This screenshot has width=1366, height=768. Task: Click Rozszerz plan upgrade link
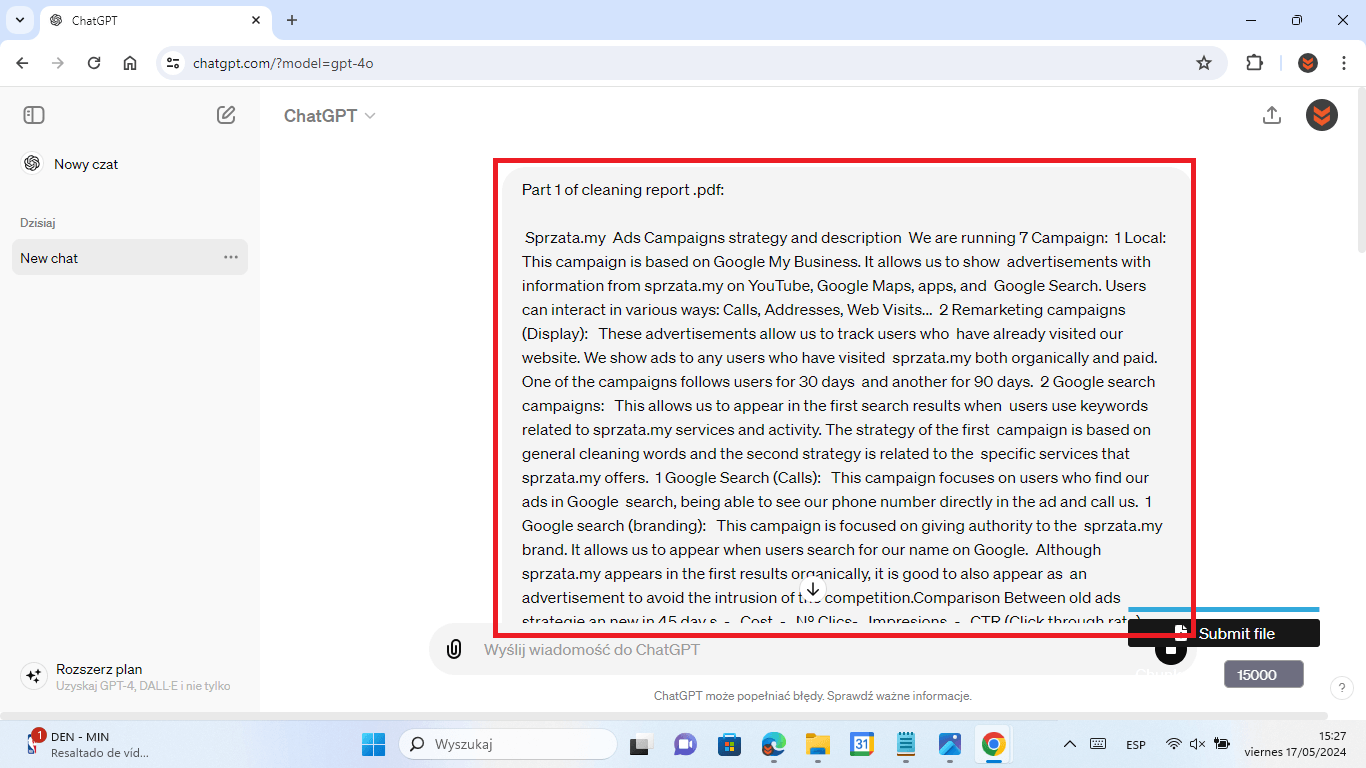click(x=130, y=676)
